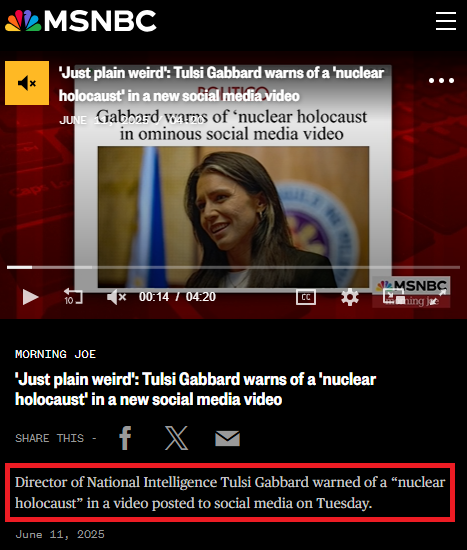This screenshot has height=550, width=467.
Task: Seek along the video progress bar
Action: coord(233,267)
